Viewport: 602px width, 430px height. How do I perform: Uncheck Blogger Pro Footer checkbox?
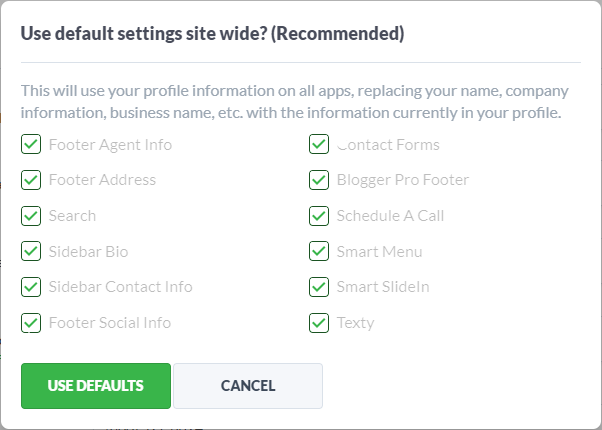click(x=319, y=180)
